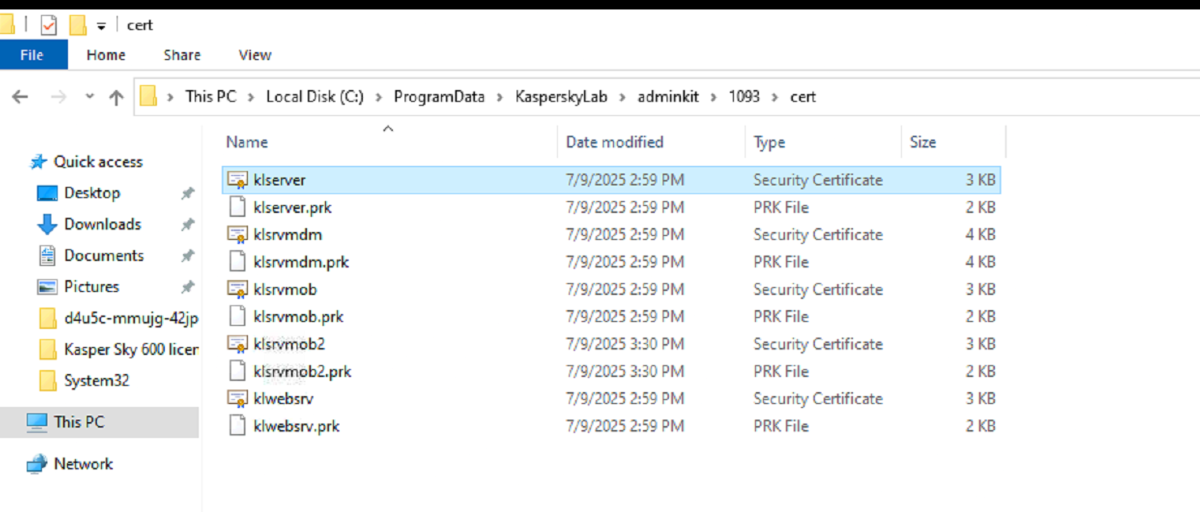Screen dimensions: 1200x512
Task: Click the klwebsrv certificate icon
Action: click(237, 399)
